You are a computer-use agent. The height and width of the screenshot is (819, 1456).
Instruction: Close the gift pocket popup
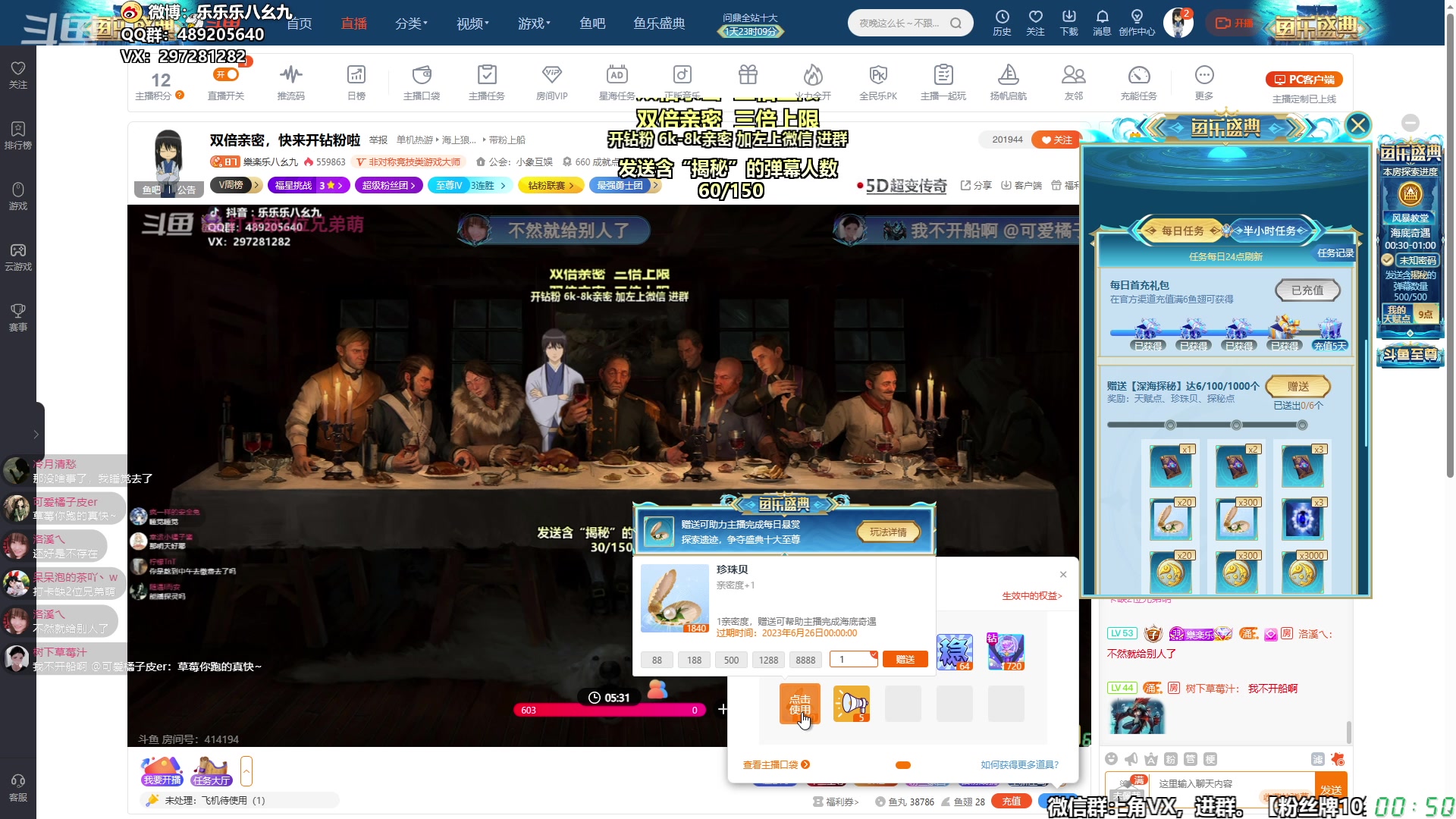[x=1063, y=574]
